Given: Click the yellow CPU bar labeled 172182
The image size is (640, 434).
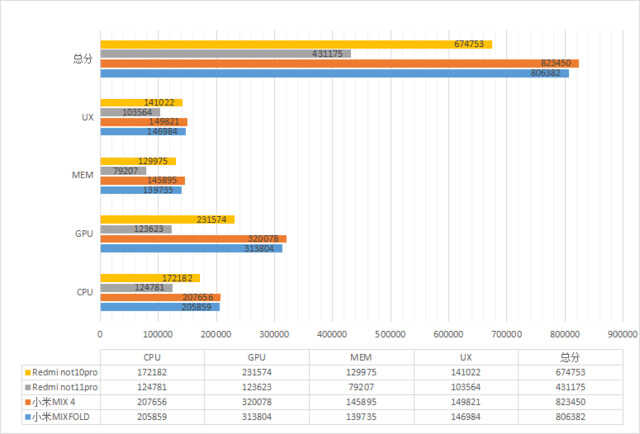Looking at the screenshot, I should coord(150,278).
